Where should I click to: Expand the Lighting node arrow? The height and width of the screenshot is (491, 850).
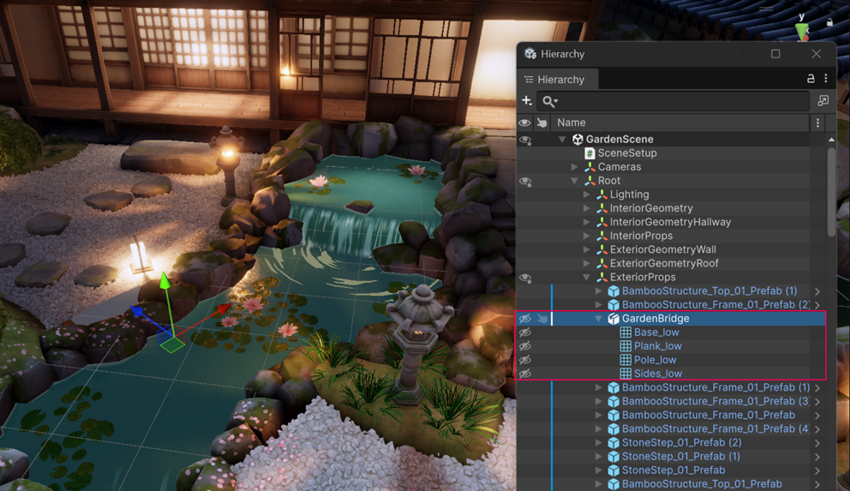point(587,194)
